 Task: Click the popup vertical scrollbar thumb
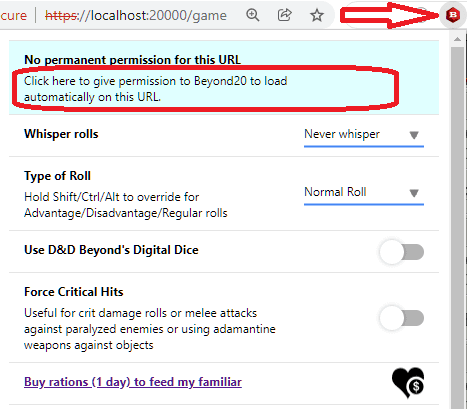457,227
